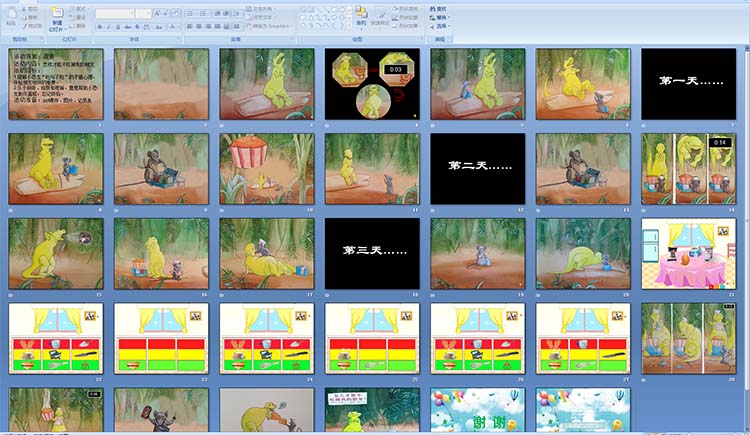
Task: Click the Paste icon in the ribbon
Action: tap(12, 14)
